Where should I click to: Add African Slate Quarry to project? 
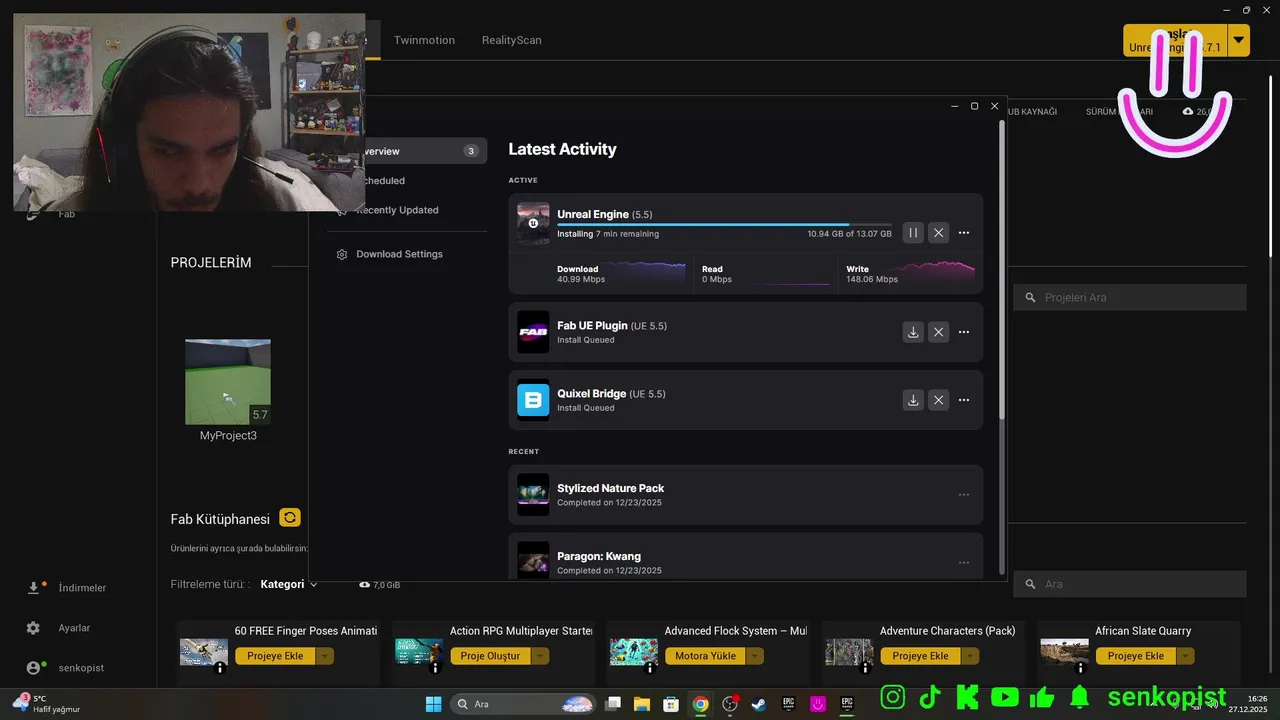point(1135,656)
